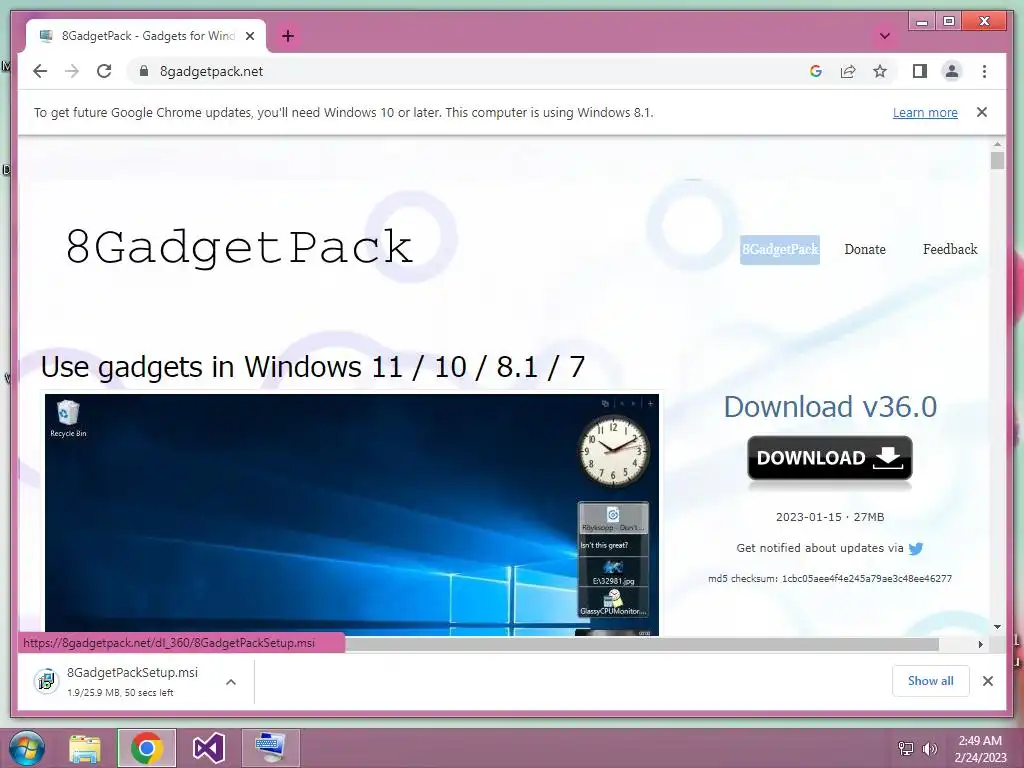Screen dimensions: 1024x768
Task: Close the downloads bar
Action: pos(987,681)
